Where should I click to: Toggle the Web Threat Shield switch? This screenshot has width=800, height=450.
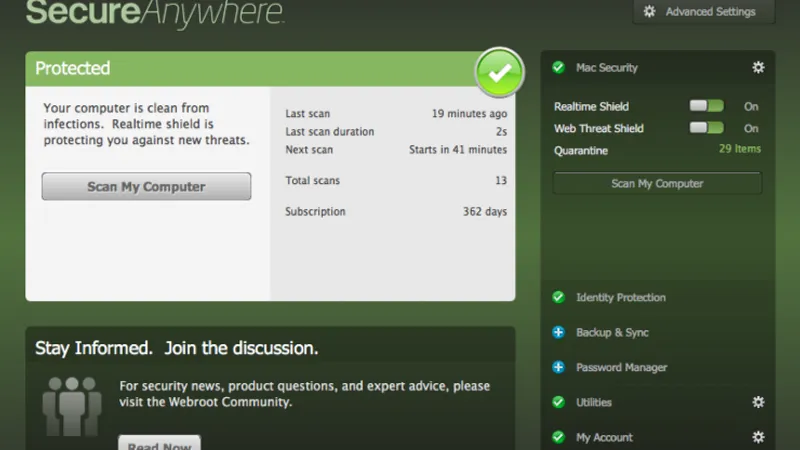706,128
